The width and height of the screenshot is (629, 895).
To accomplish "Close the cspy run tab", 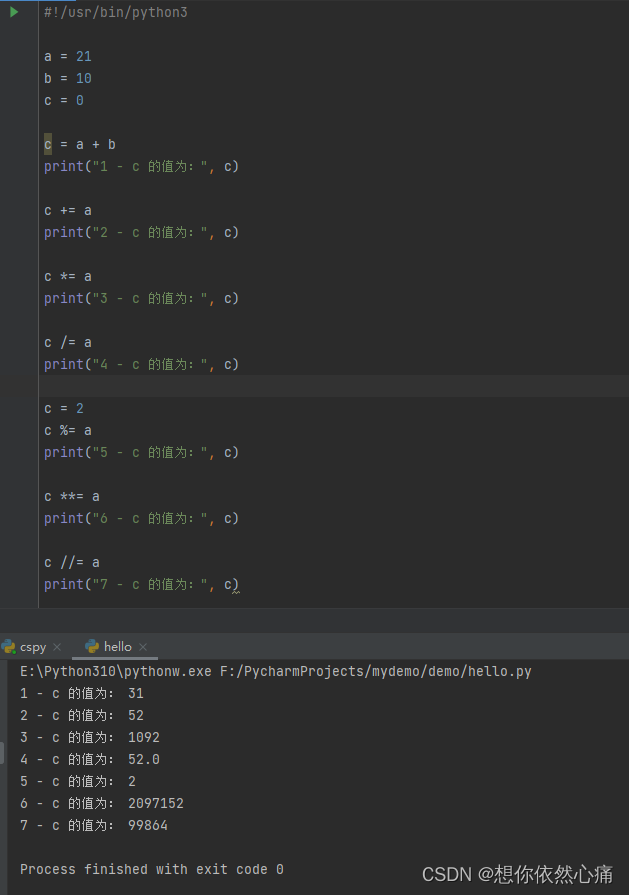I will pos(57,647).
